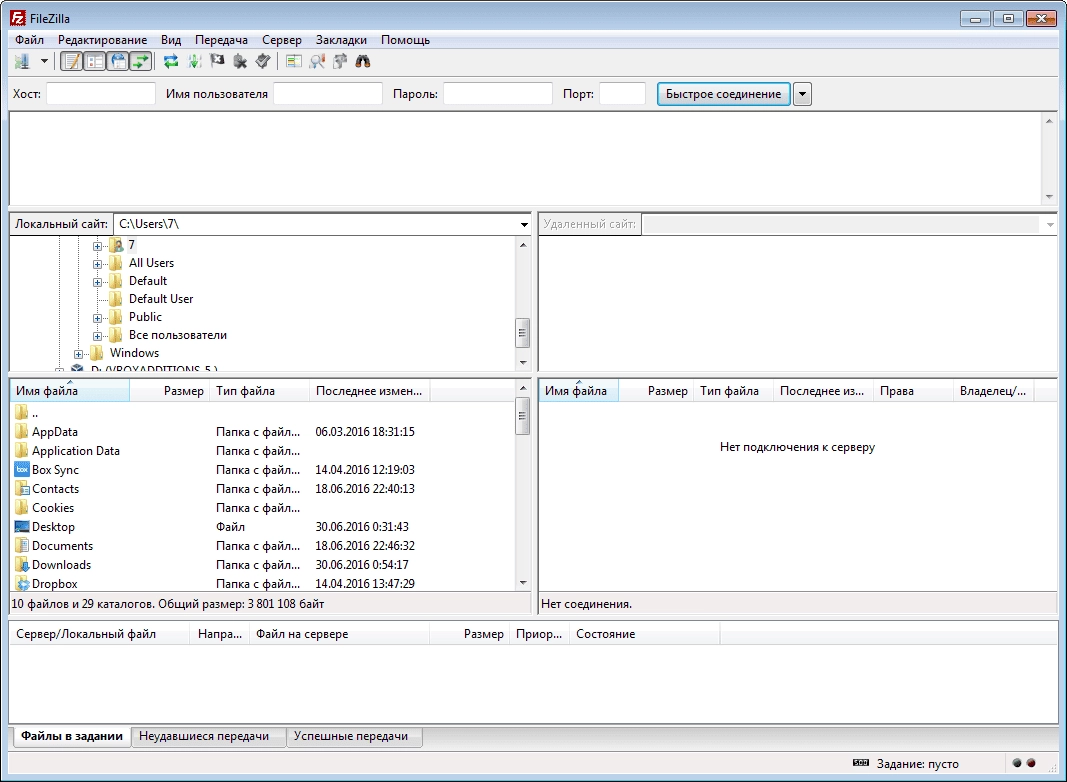Expand the All Users tree node
The width and height of the screenshot is (1067, 782).
click(x=97, y=264)
